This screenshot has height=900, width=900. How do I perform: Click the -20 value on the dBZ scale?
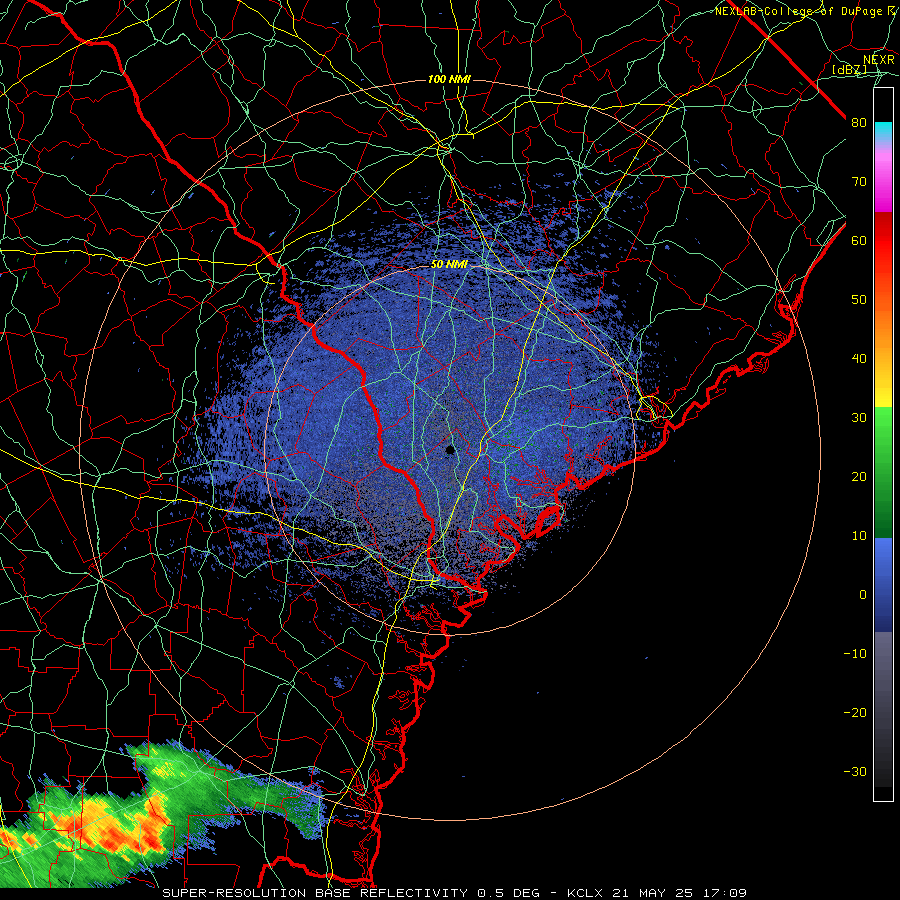pyautogui.click(x=855, y=713)
